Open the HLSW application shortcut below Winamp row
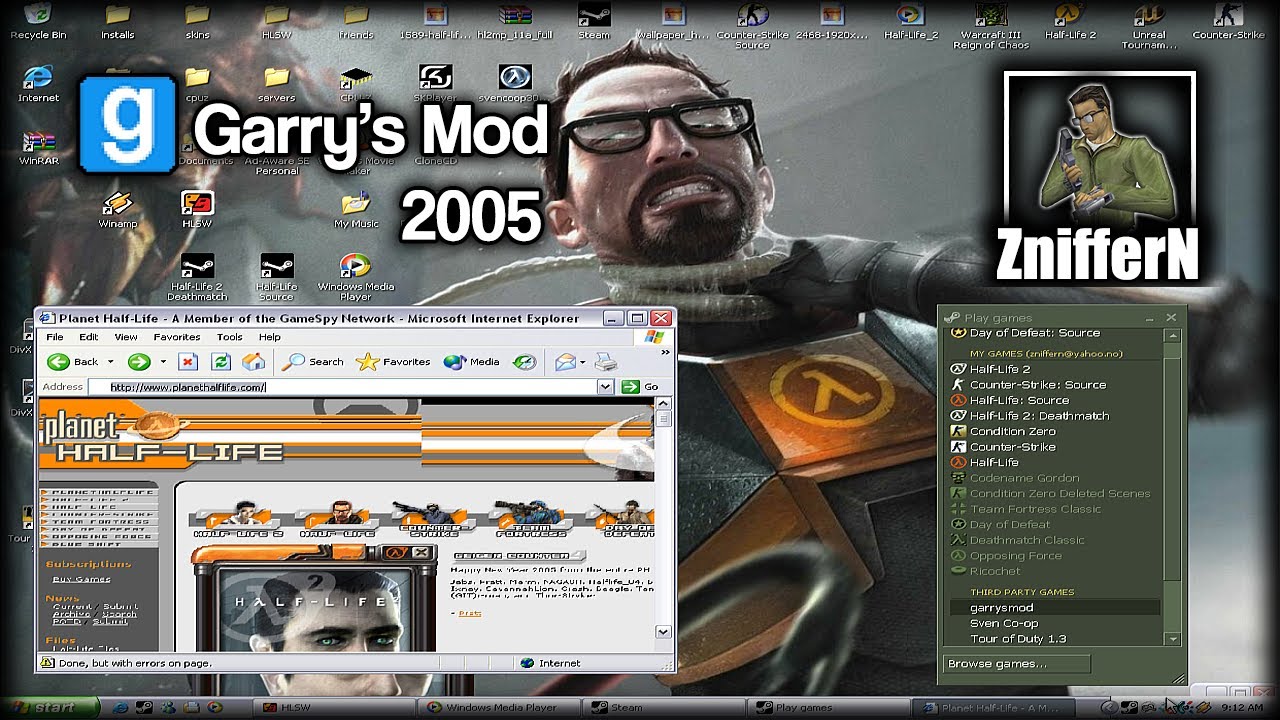 [197, 210]
